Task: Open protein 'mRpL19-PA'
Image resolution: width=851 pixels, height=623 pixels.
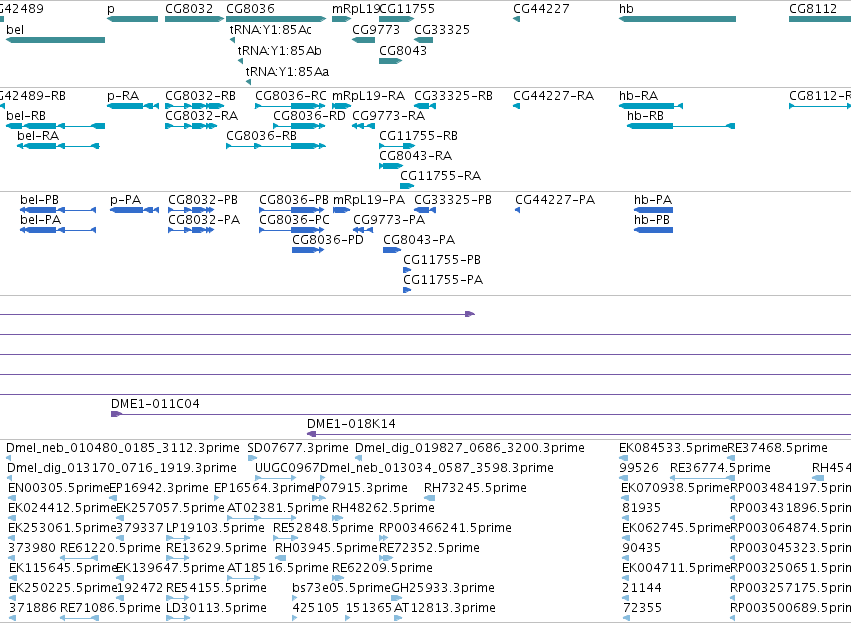Action: (369, 200)
